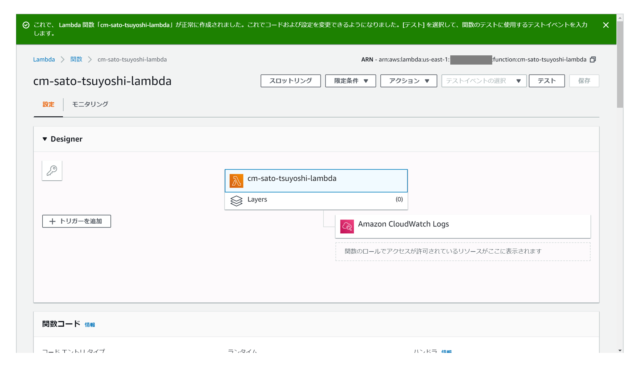Click the success checkmark icon in banner
Image resolution: width=640 pixels, height=374 pixels.
point(26,25)
